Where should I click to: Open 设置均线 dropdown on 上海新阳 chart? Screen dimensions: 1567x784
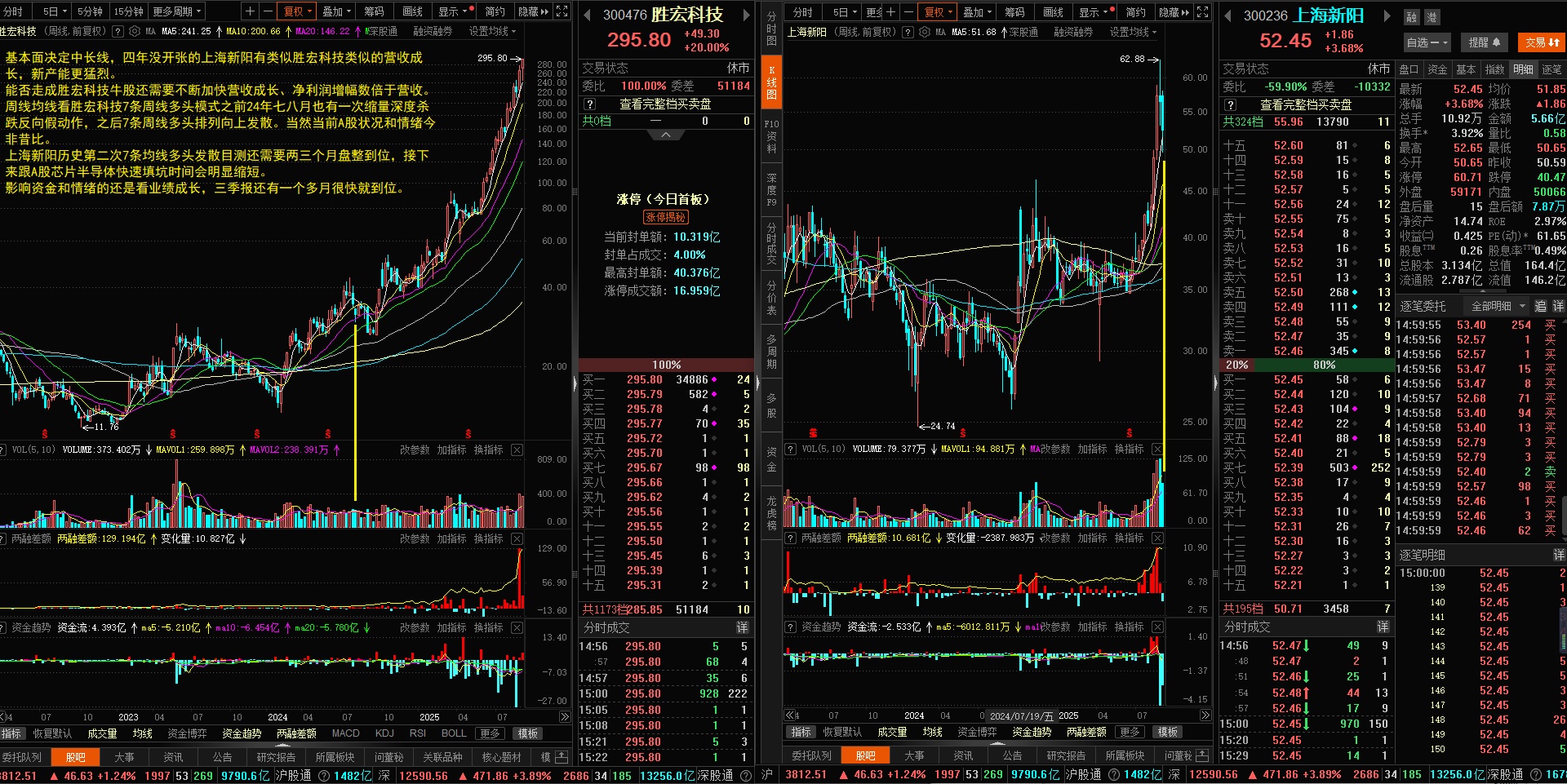[1133, 32]
